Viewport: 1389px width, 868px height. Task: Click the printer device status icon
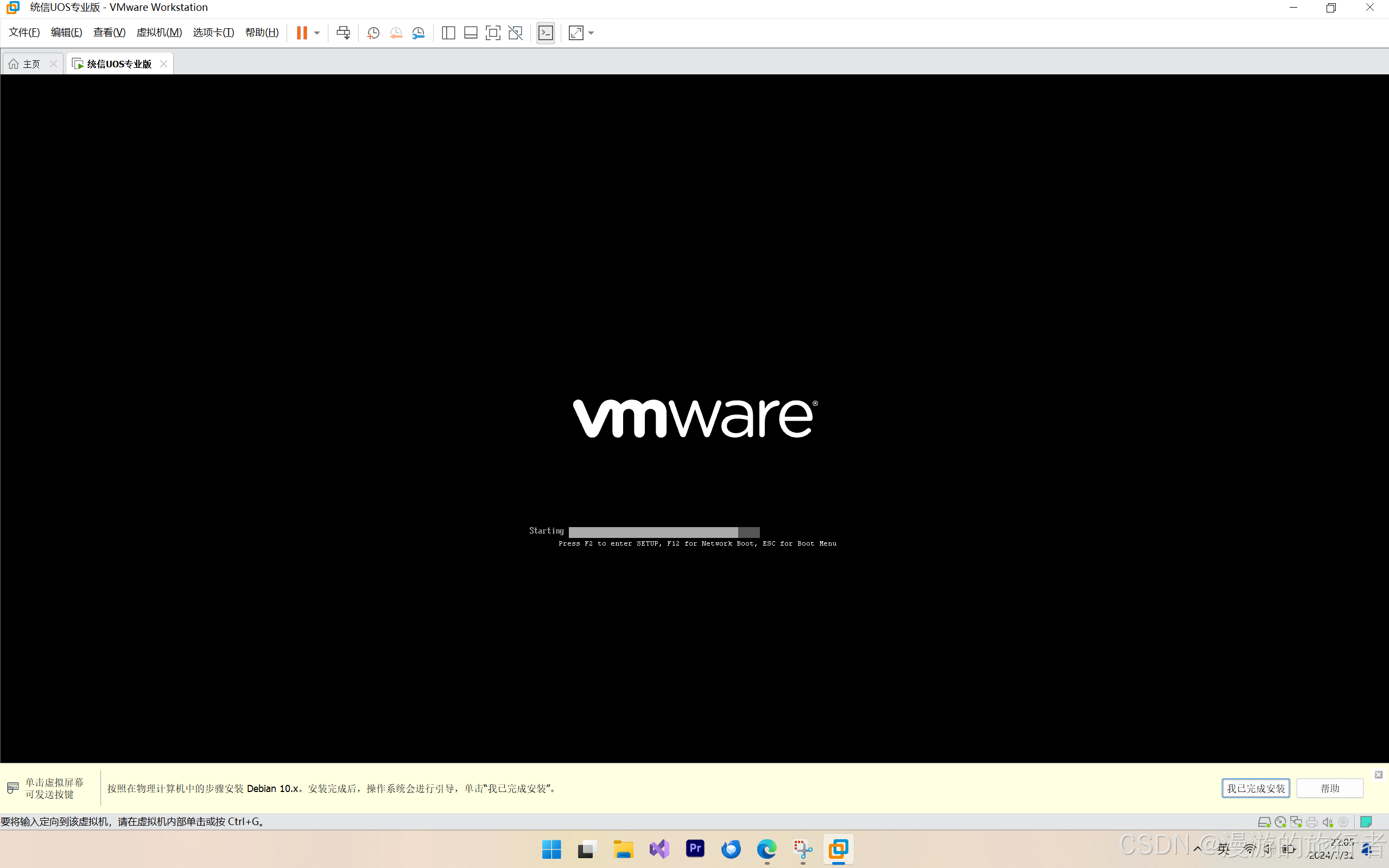tap(1312, 822)
